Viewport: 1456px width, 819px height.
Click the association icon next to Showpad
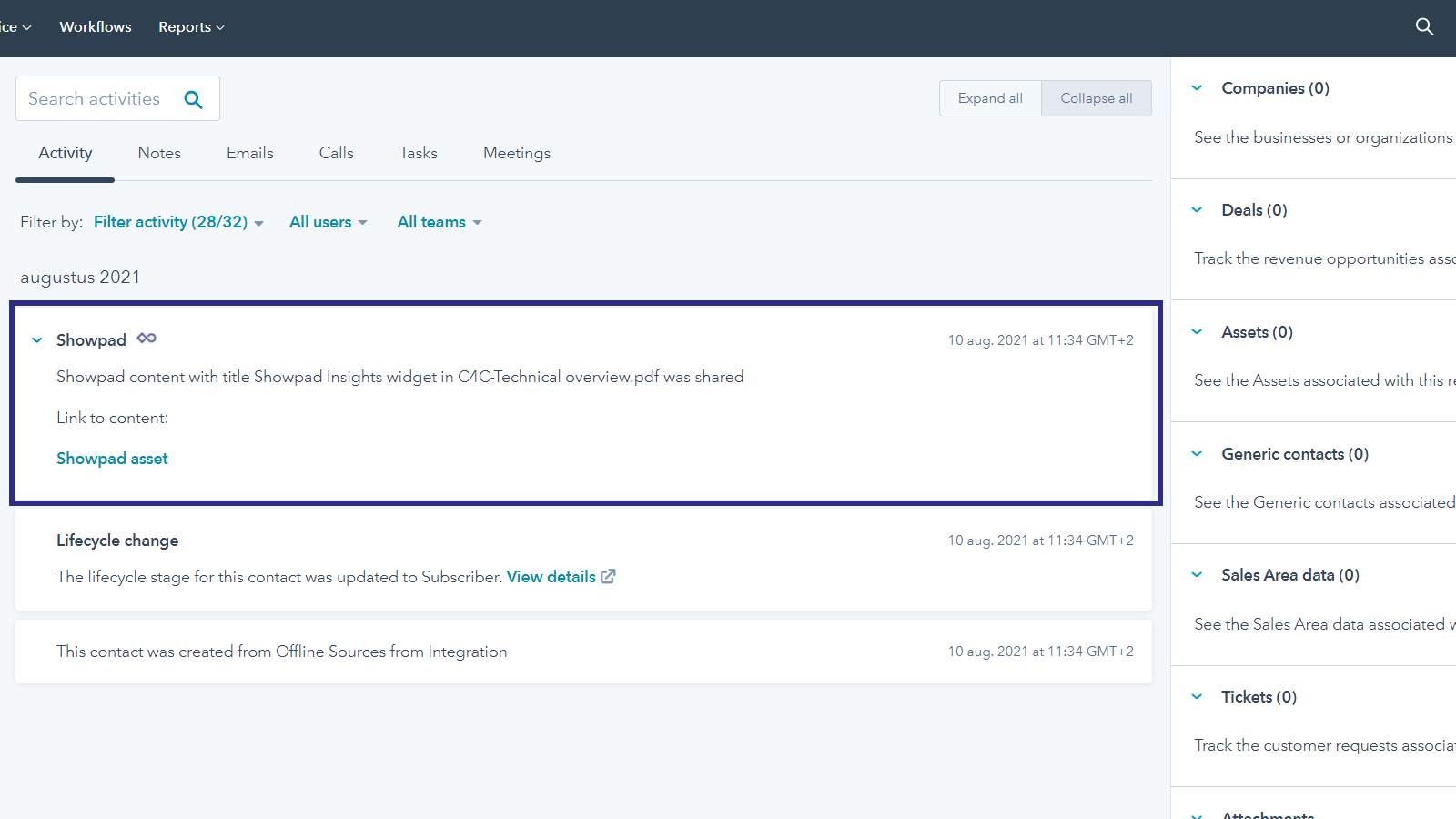(146, 339)
